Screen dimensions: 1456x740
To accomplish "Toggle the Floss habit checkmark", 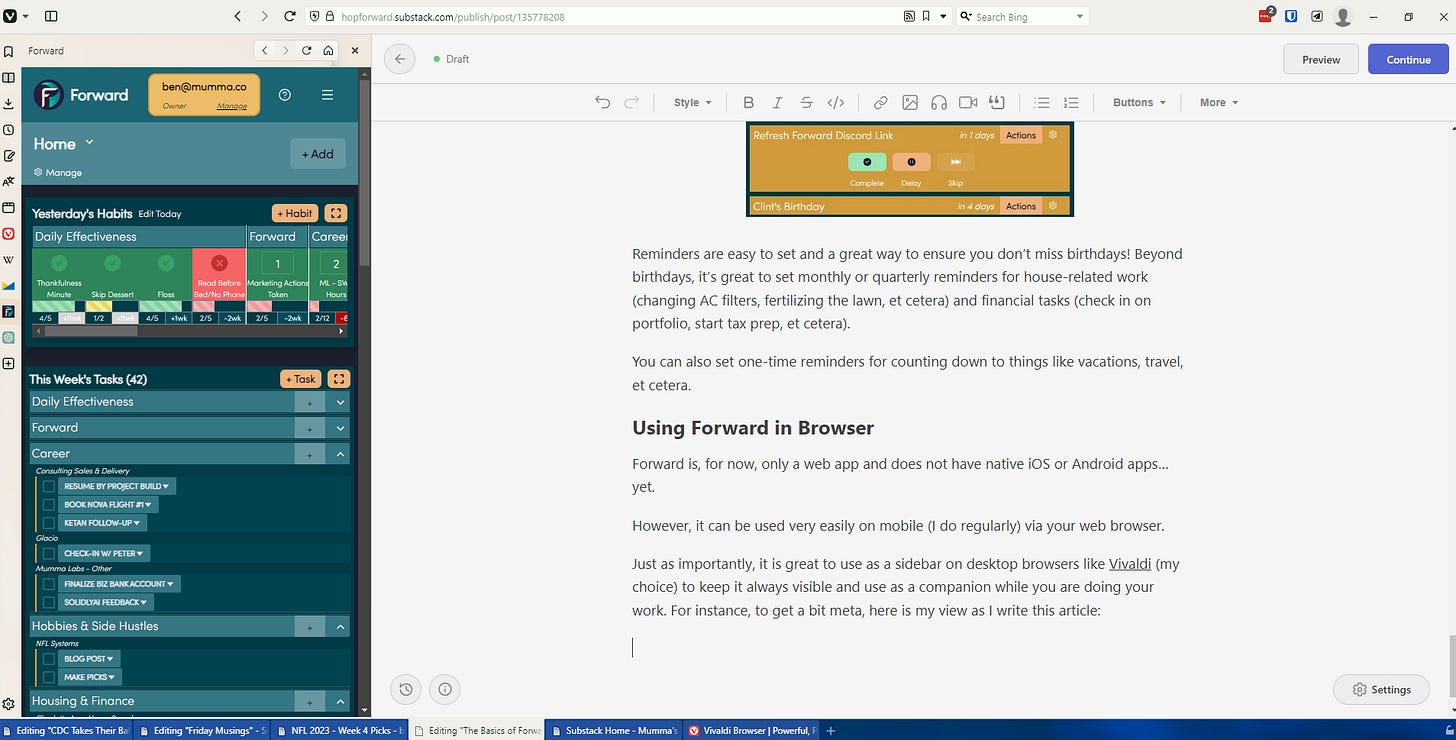I will tap(166, 263).
